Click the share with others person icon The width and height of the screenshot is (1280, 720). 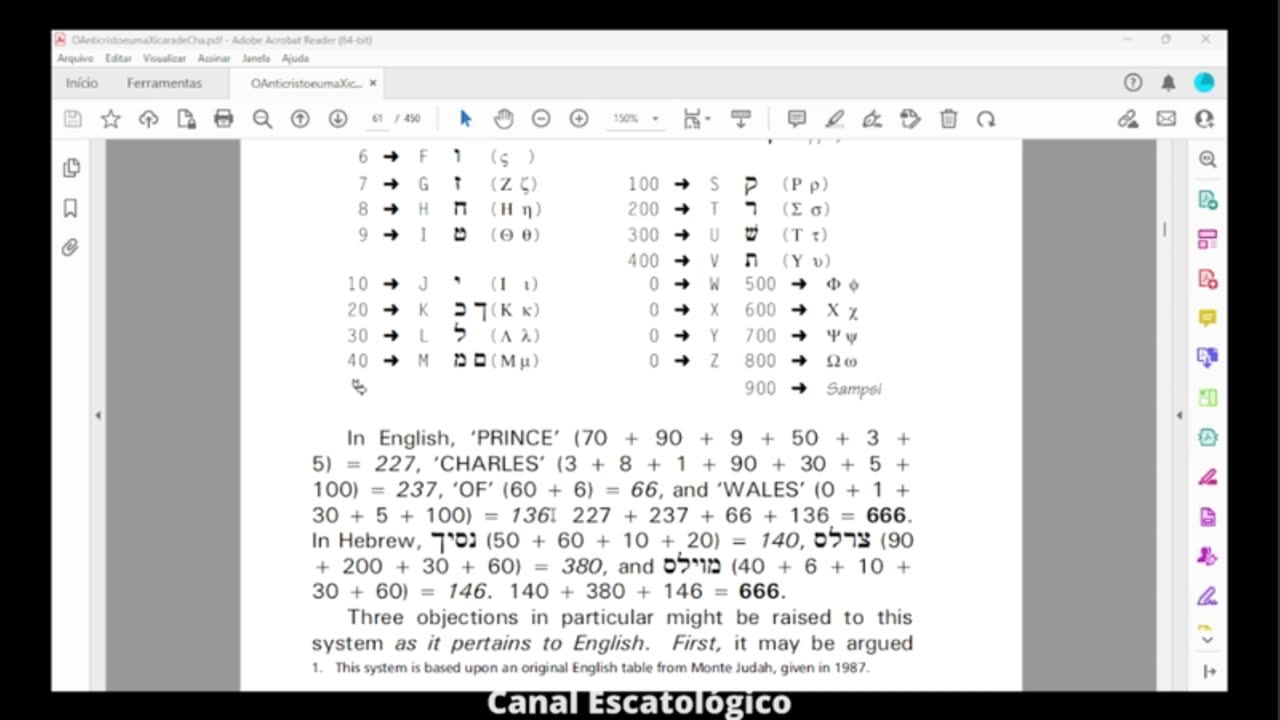(x=1204, y=119)
